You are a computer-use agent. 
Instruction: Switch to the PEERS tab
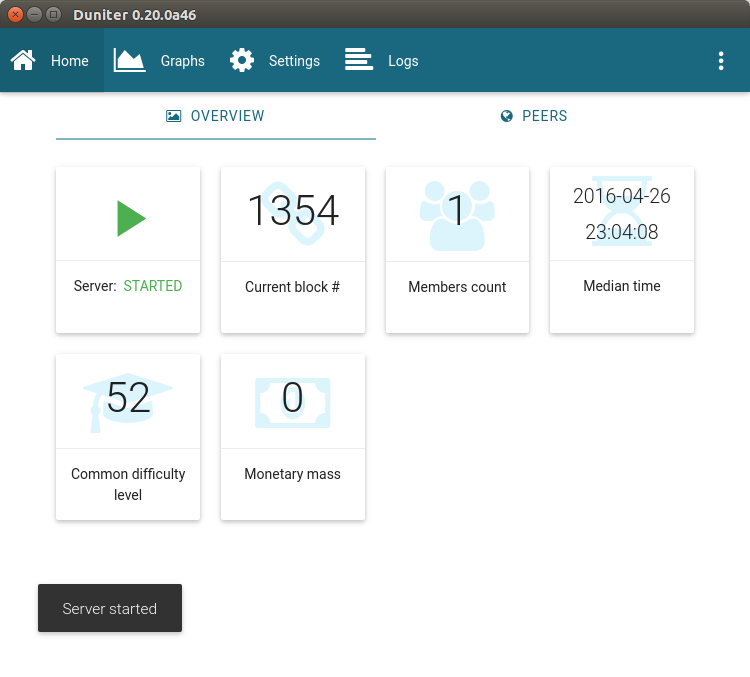[534, 116]
